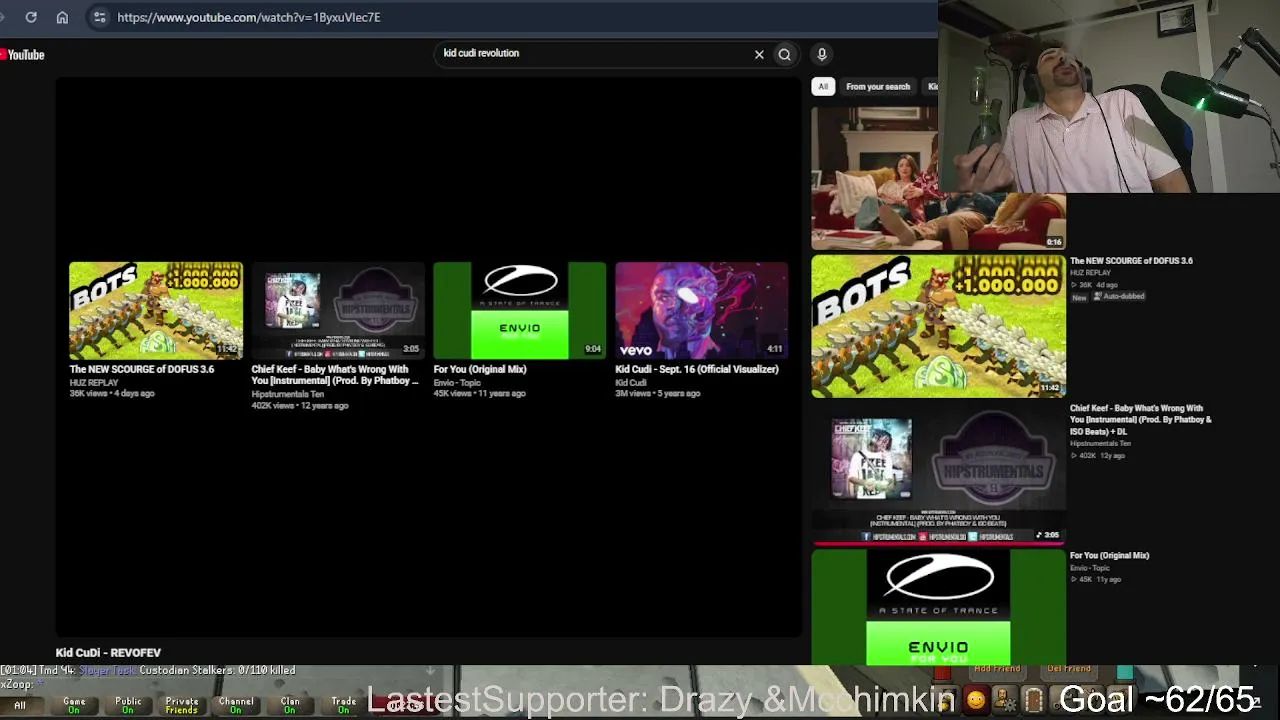
Task: Edit the 'kid cudi revolution' search field
Action: pos(595,54)
